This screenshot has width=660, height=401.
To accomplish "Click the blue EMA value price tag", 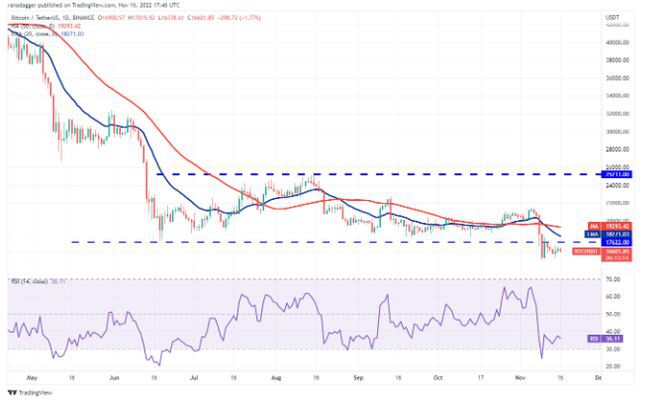I will (x=615, y=234).
